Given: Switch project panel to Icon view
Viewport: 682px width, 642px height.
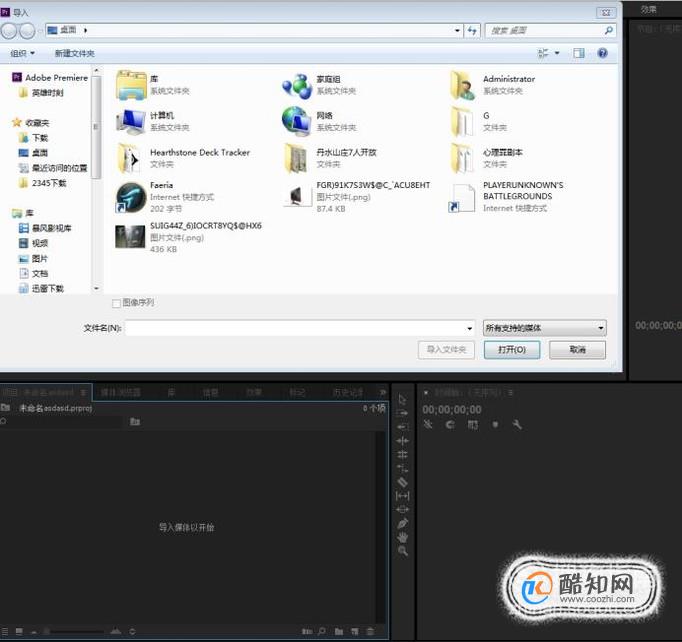Looking at the screenshot, I should (x=19, y=631).
